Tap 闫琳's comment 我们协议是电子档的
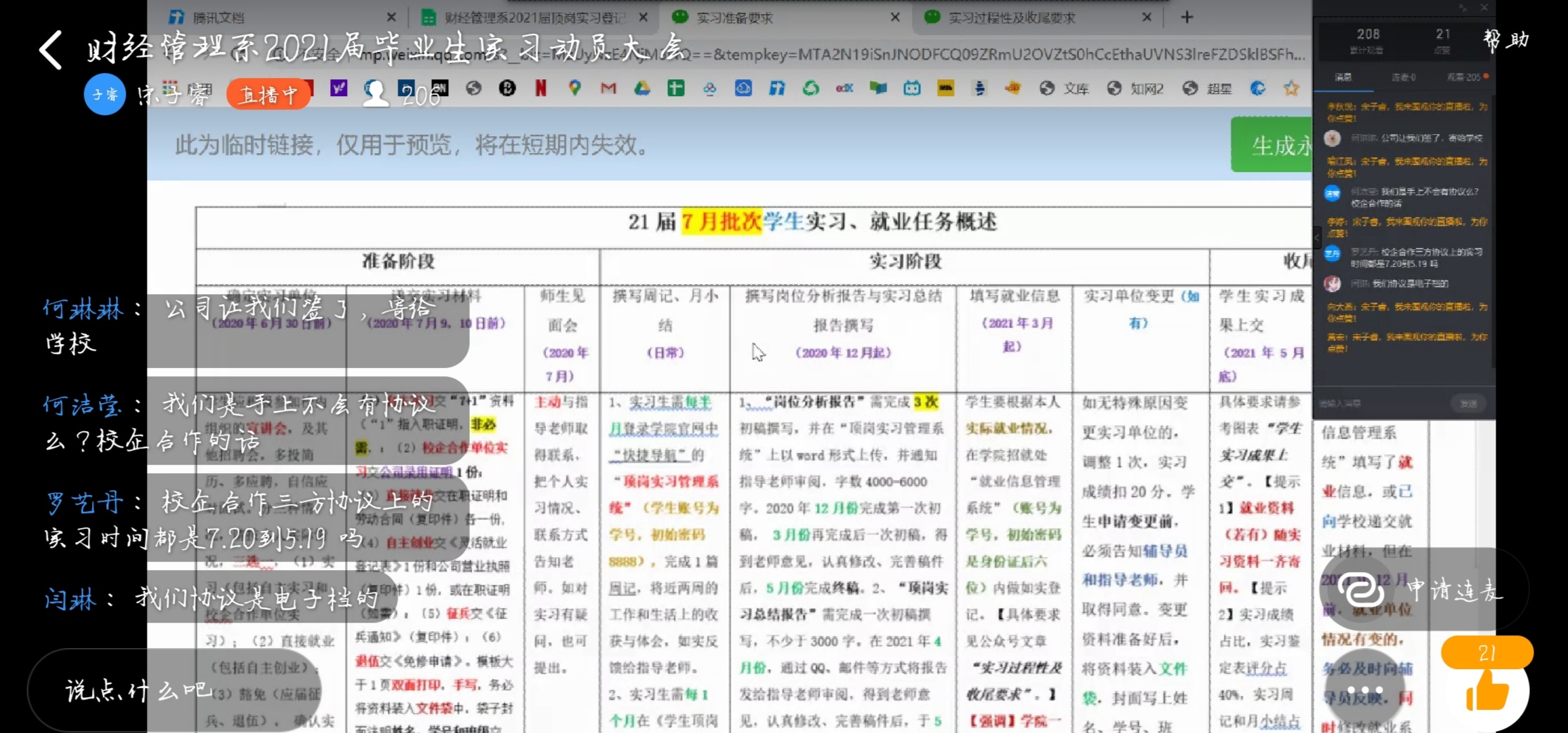This screenshot has width=1568, height=733. (x=211, y=598)
